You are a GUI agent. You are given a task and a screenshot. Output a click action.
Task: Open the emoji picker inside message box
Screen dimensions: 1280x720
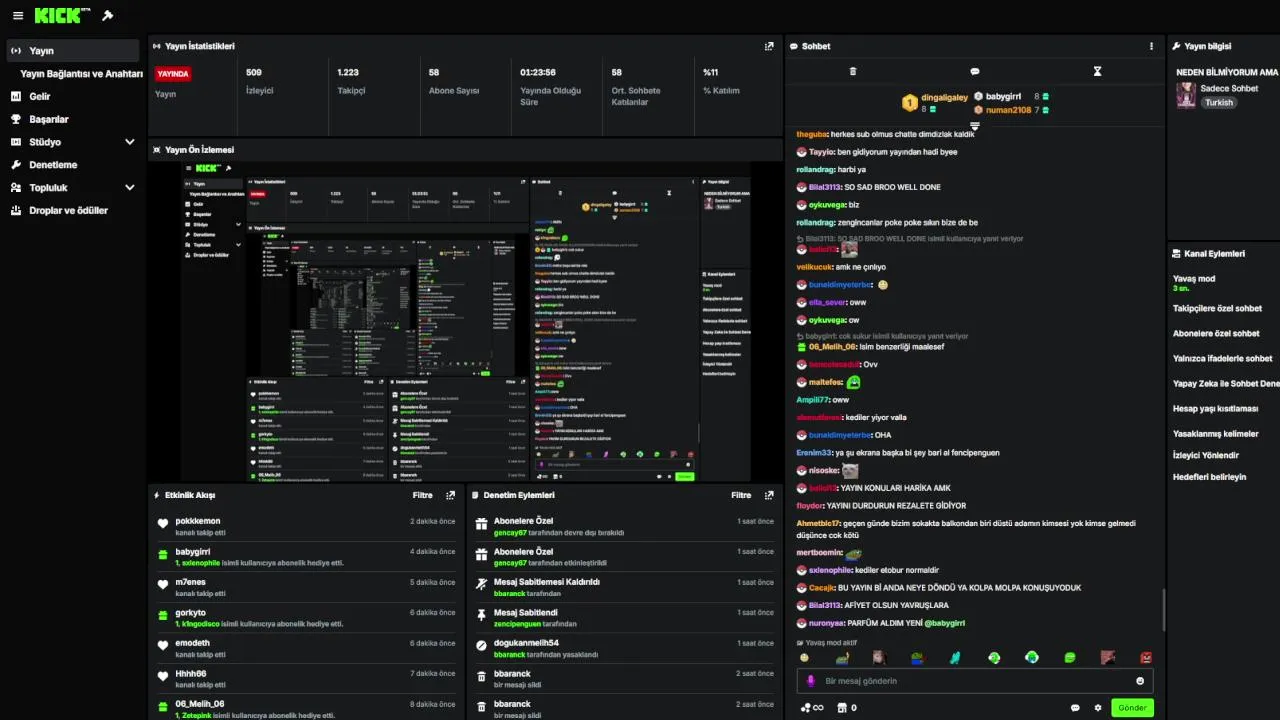1140,681
